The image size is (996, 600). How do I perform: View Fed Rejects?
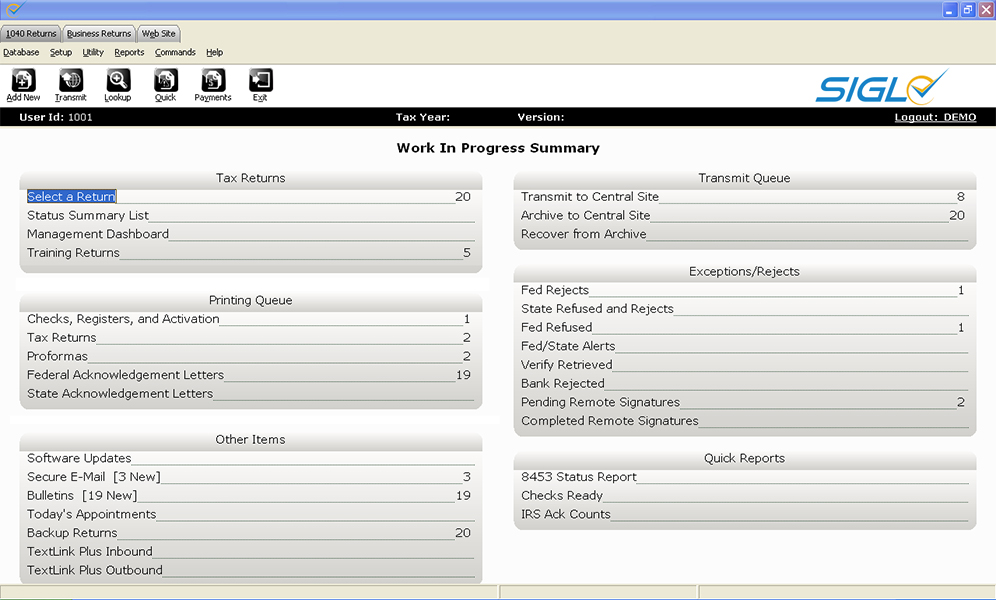tap(555, 290)
